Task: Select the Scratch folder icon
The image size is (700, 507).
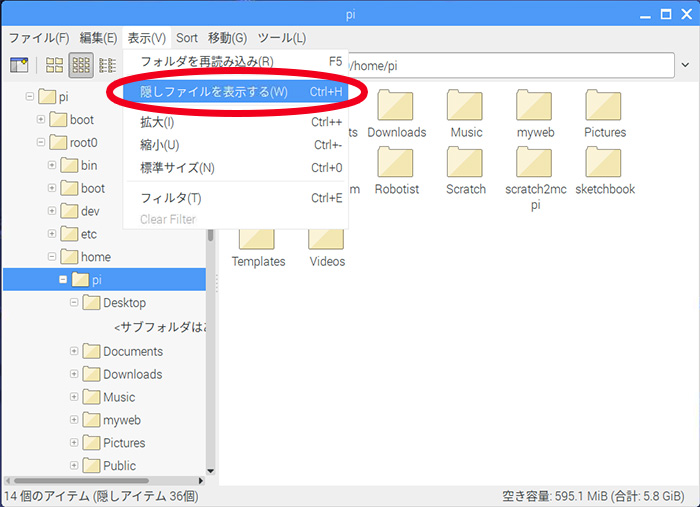Action: [x=465, y=163]
